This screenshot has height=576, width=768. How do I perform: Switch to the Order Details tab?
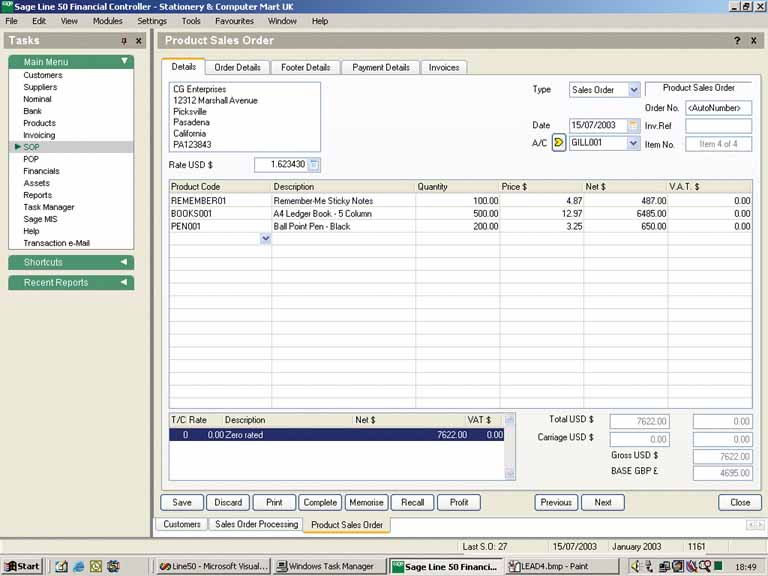(238, 68)
